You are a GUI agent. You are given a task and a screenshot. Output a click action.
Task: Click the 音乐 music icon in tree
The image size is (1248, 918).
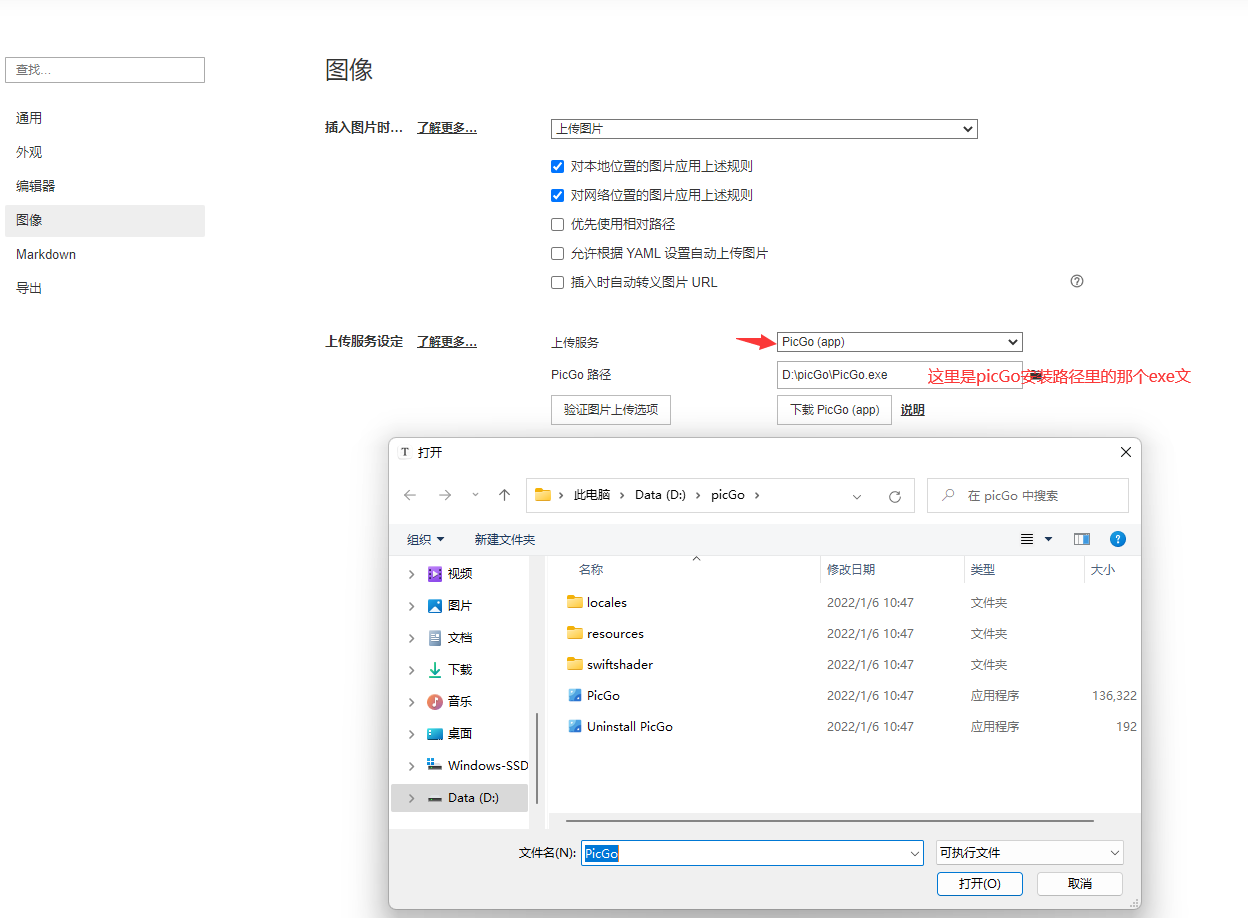435,701
